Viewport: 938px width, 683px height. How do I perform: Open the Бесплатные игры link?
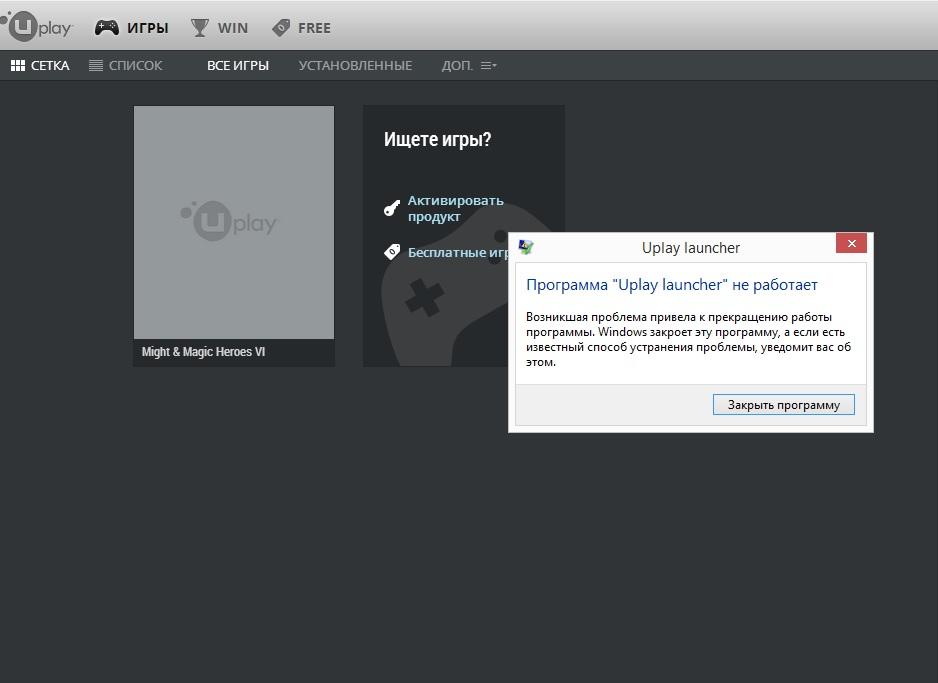click(x=458, y=252)
